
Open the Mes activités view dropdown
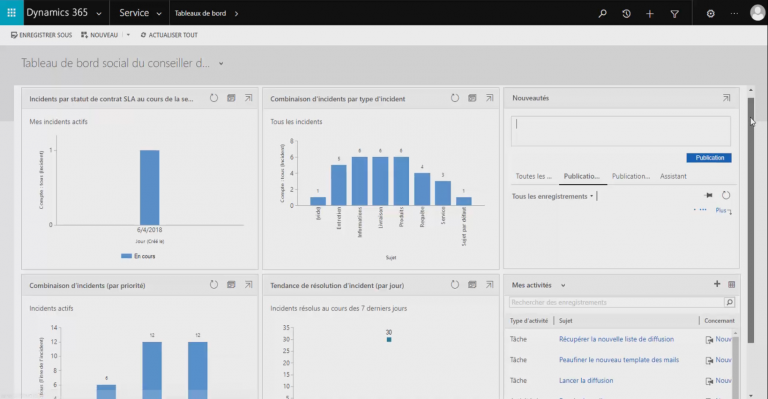563,285
